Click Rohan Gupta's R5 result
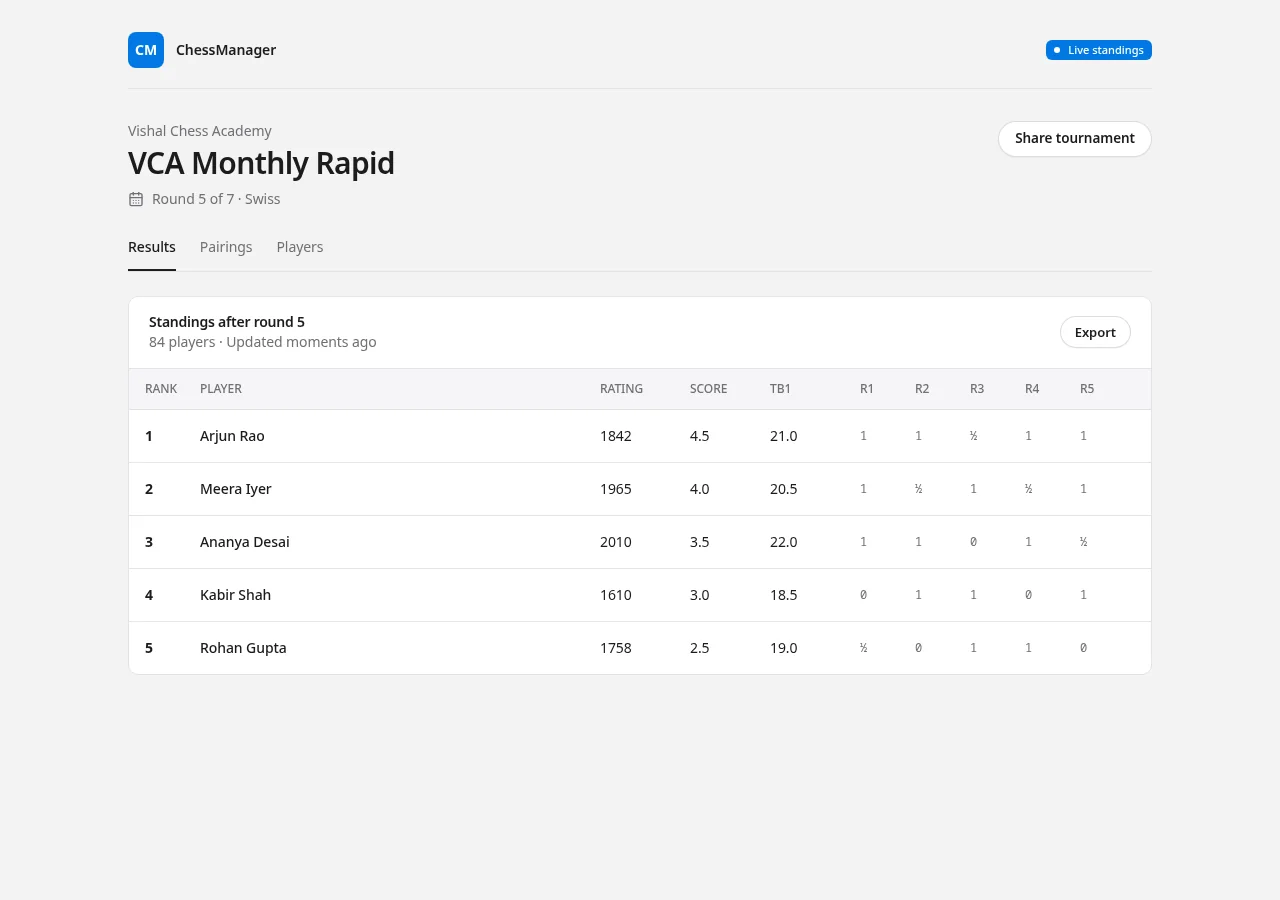The image size is (1280, 900). (x=1084, y=648)
